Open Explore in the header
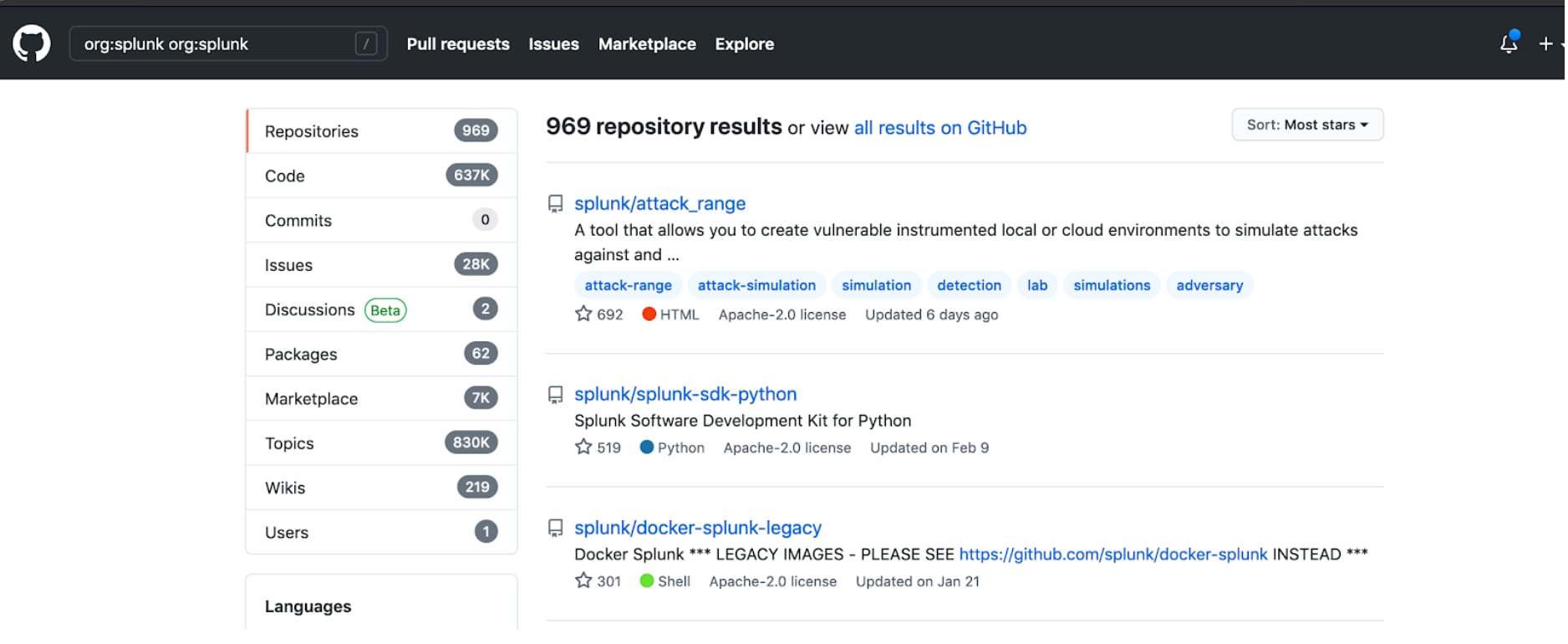 (x=744, y=43)
